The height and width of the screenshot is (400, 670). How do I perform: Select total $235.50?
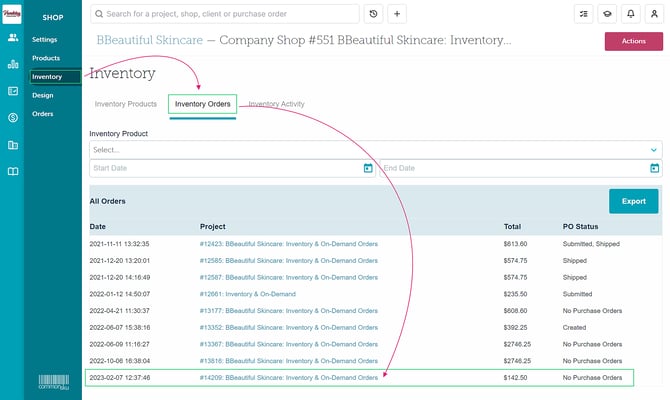(x=515, y=294)
